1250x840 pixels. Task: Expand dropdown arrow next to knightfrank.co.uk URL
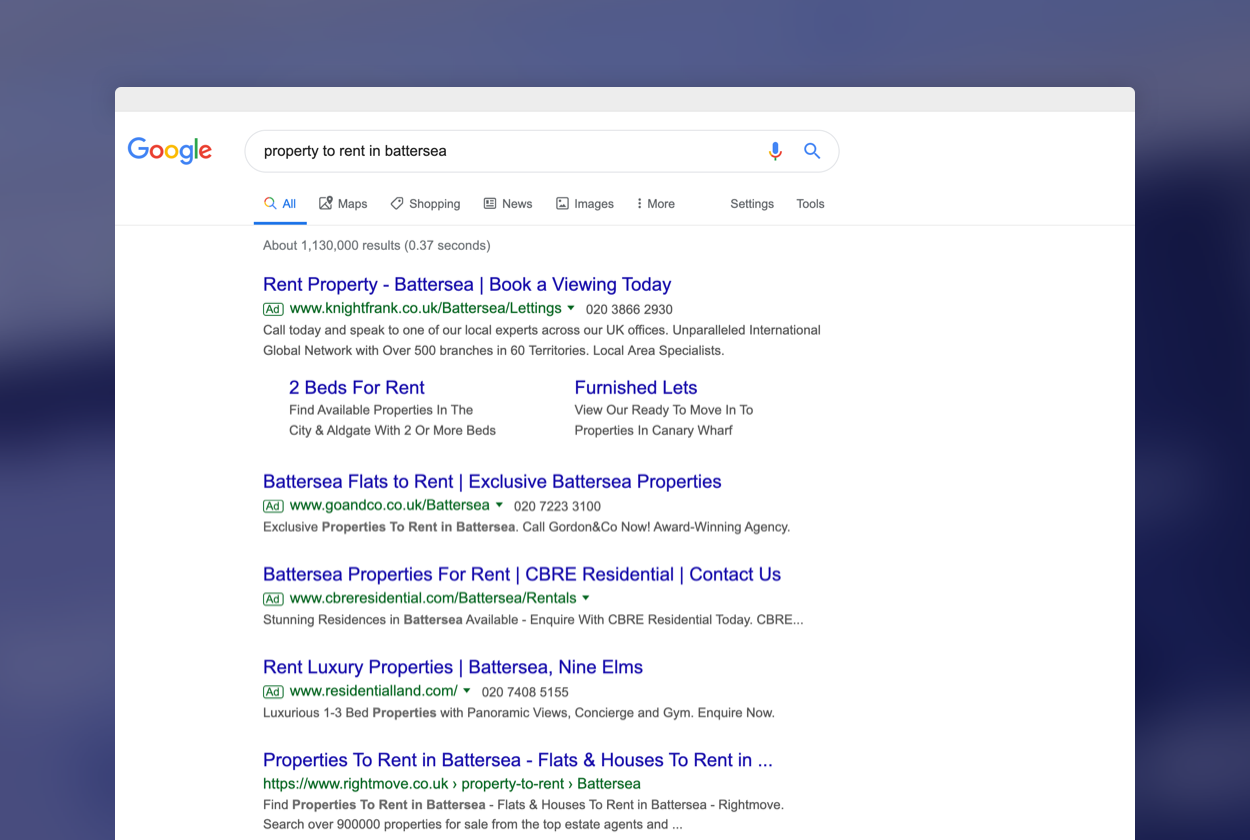571,309
